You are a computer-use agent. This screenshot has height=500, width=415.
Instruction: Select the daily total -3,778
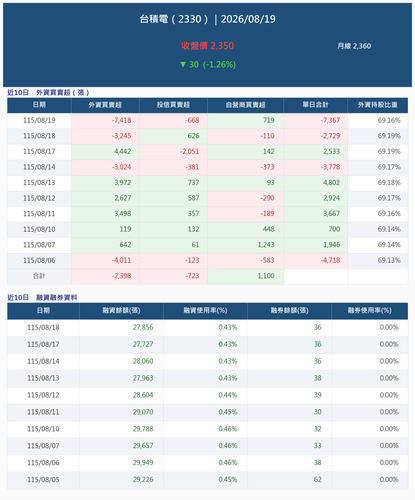[x=330, y=167]
